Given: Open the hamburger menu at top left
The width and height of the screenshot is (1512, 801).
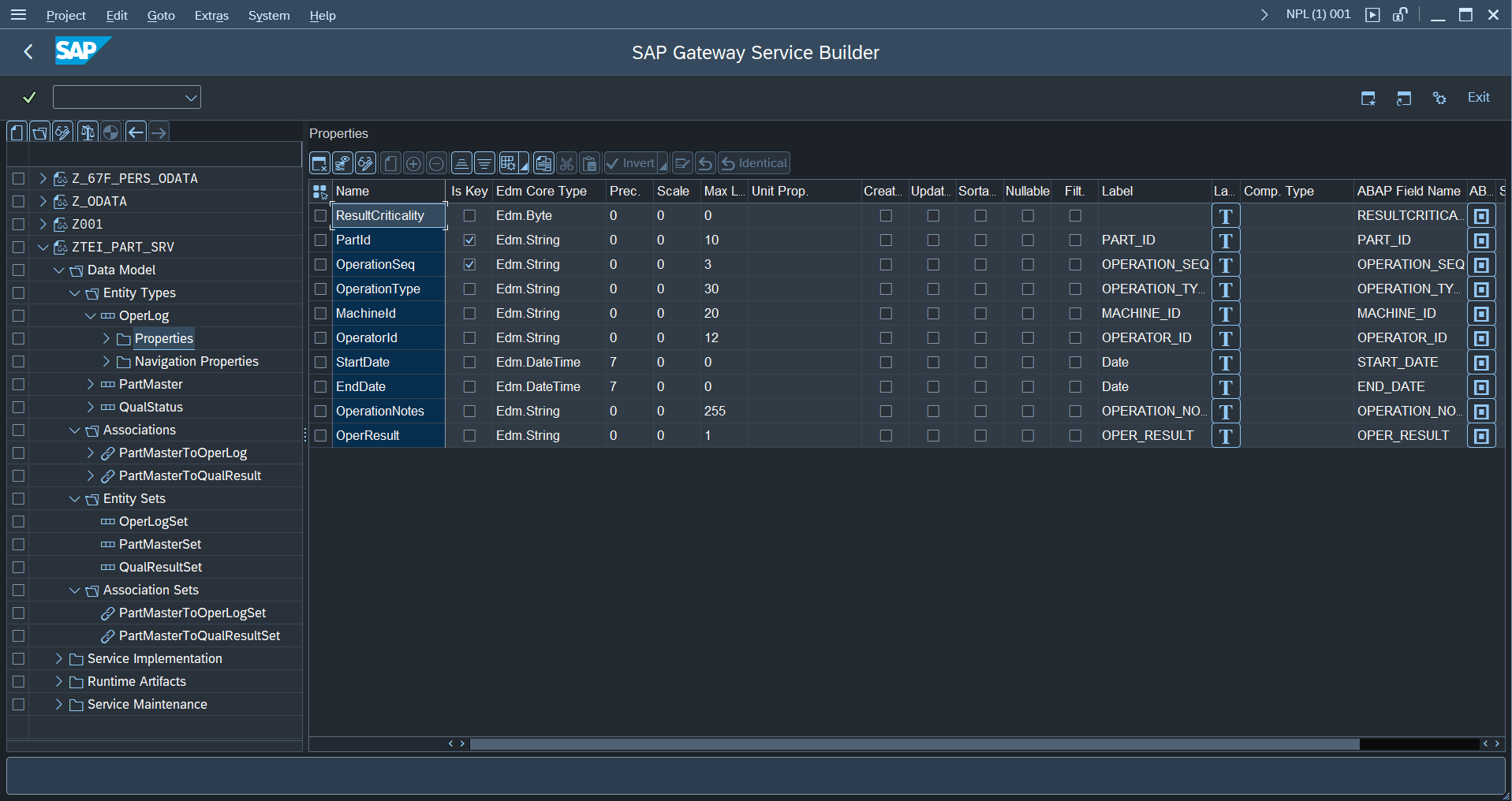Looking at the screenshot, I should click(18, 15).
